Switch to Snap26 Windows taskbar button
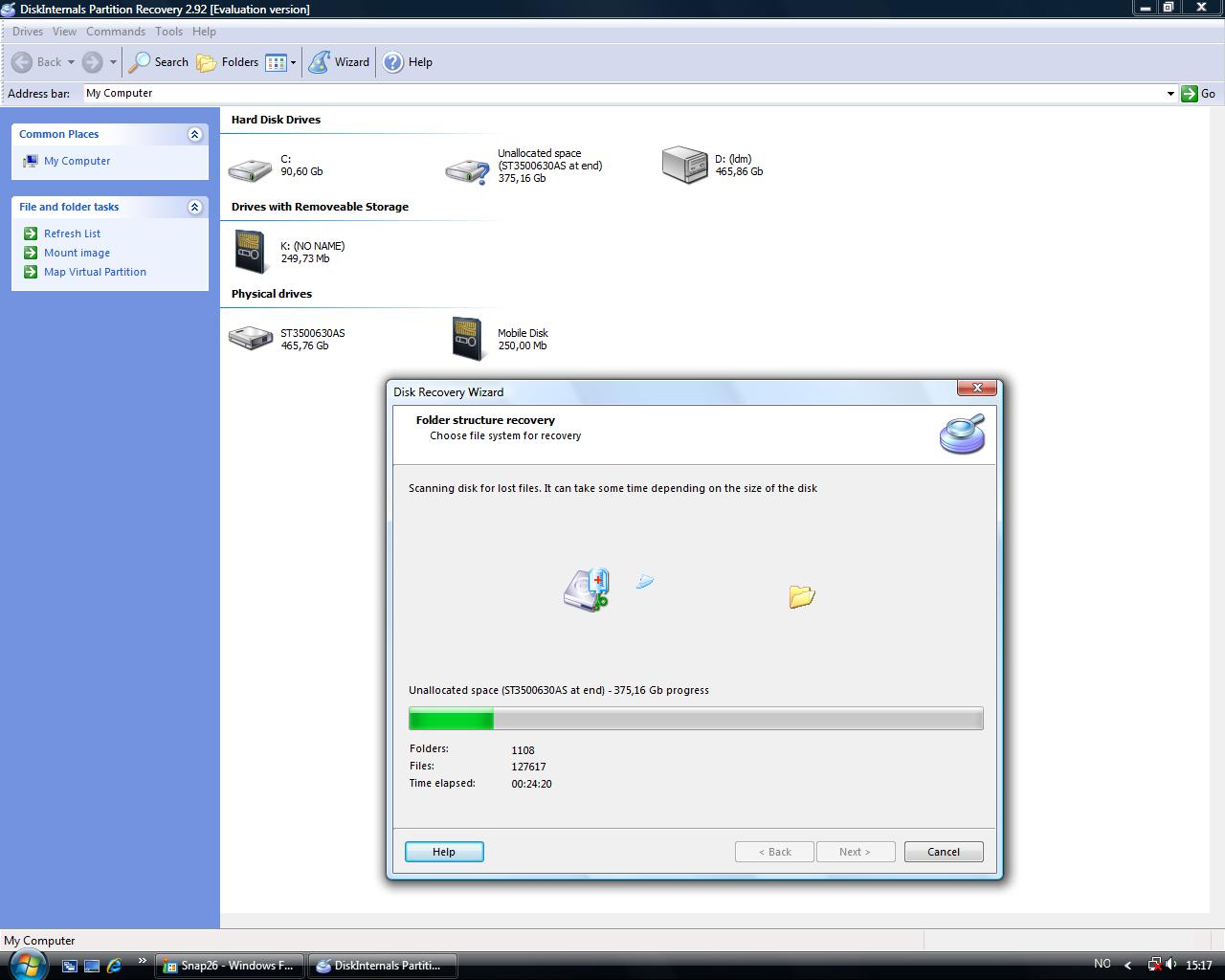Screen dimensions: 1225x980 click(x=230, y=966)
